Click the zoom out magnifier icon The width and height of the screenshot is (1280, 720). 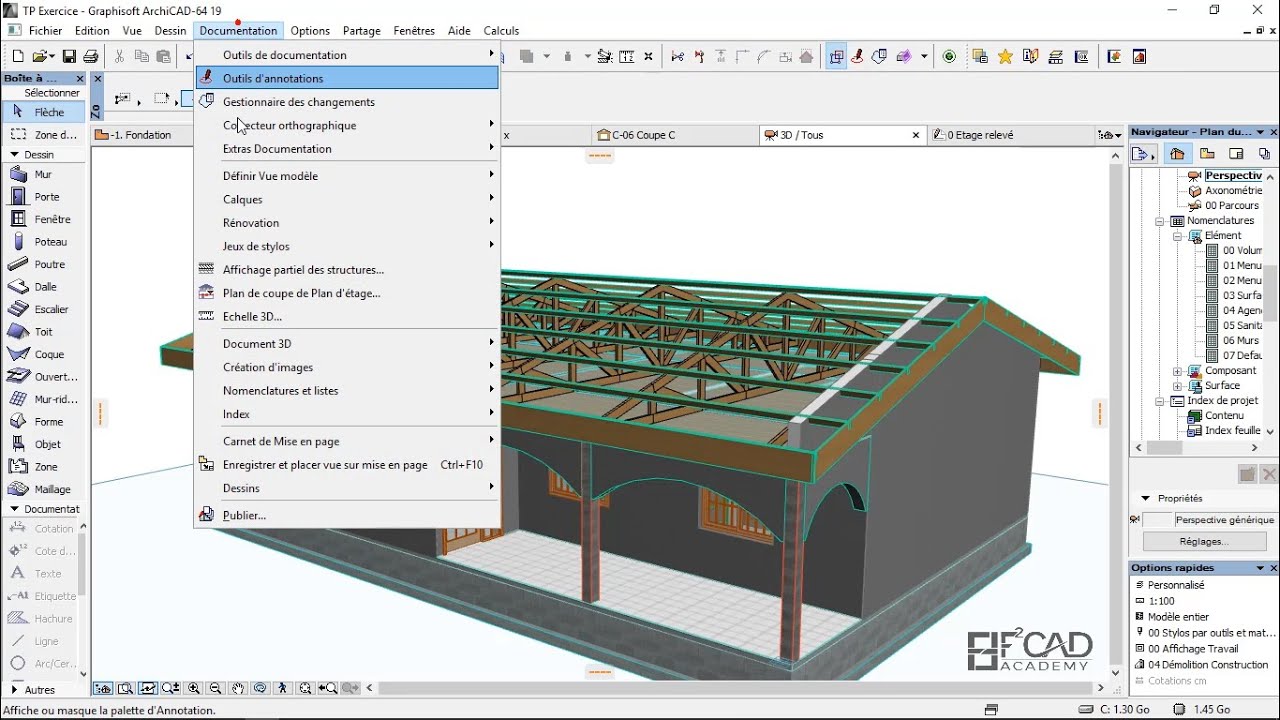tap(215, 688)
